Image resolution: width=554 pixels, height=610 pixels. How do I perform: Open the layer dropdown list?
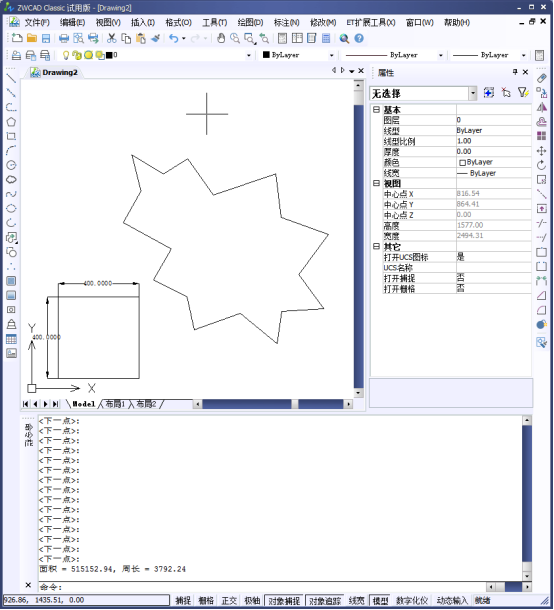[249, 55]
